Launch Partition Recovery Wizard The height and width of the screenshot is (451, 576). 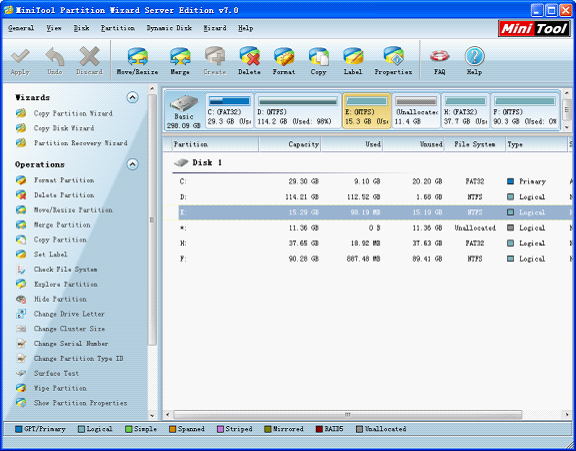pyautogui.click(x=81, y=143)
